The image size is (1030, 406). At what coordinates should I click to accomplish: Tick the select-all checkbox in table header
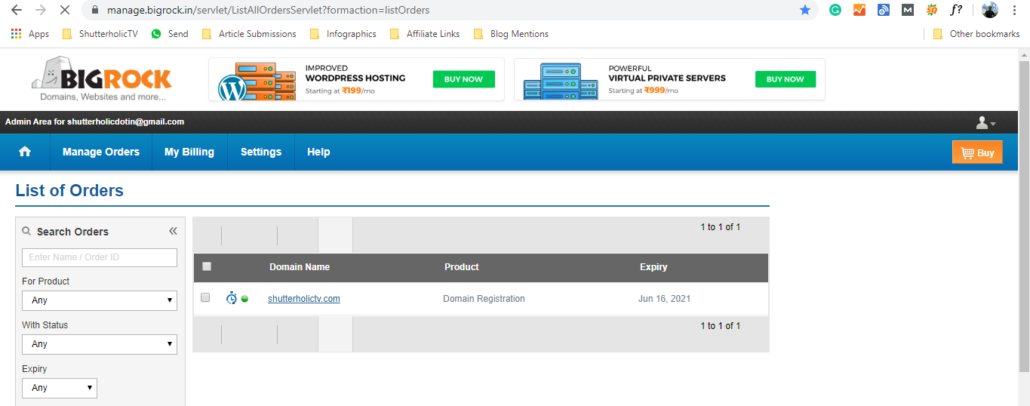[207, 267]
